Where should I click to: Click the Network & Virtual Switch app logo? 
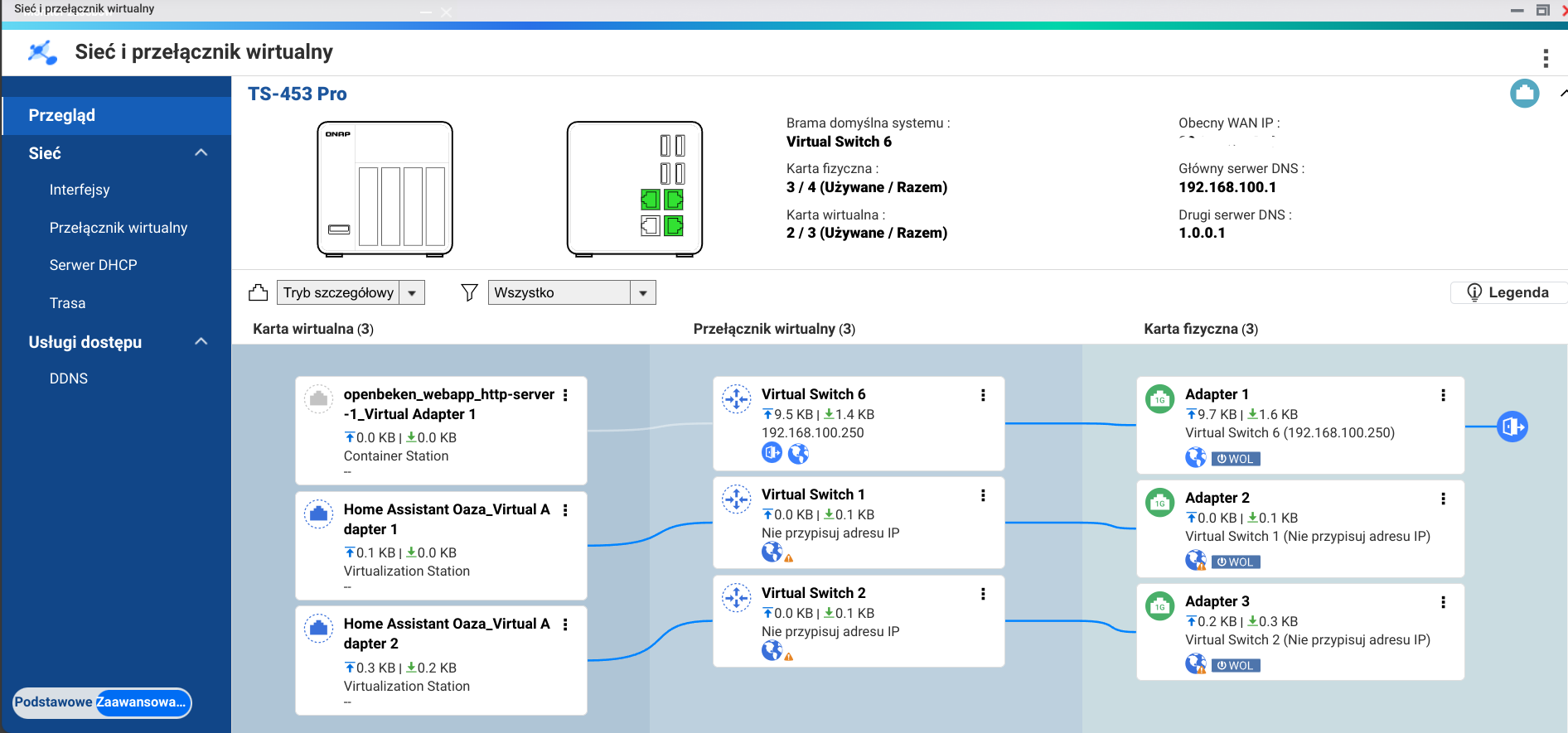42,52
